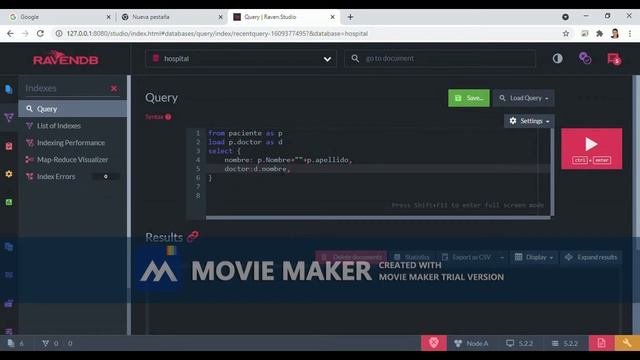
Task: Run the query with the play button
Action: [x=591, y=149]
